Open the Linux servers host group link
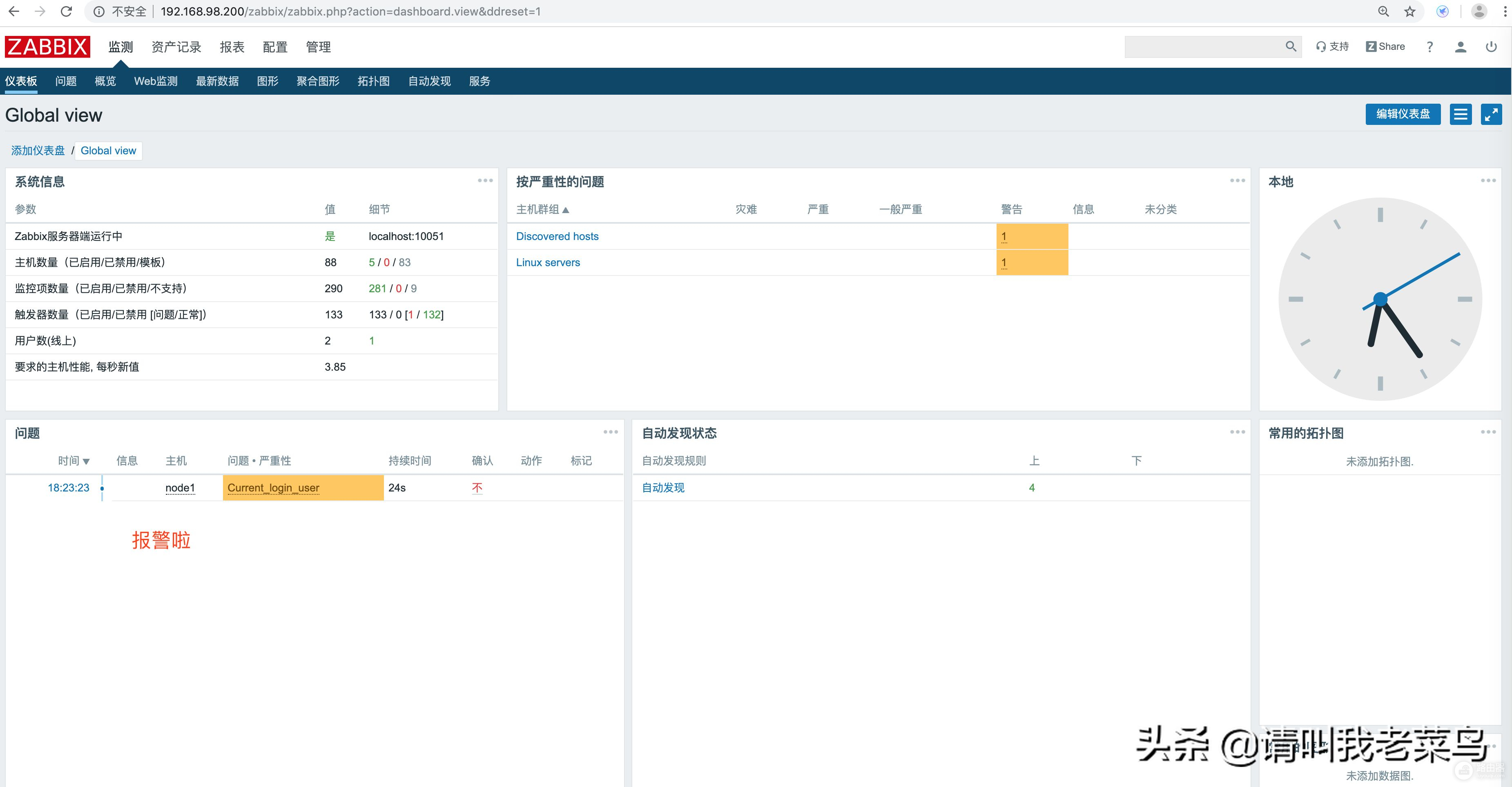 [548, 263]
